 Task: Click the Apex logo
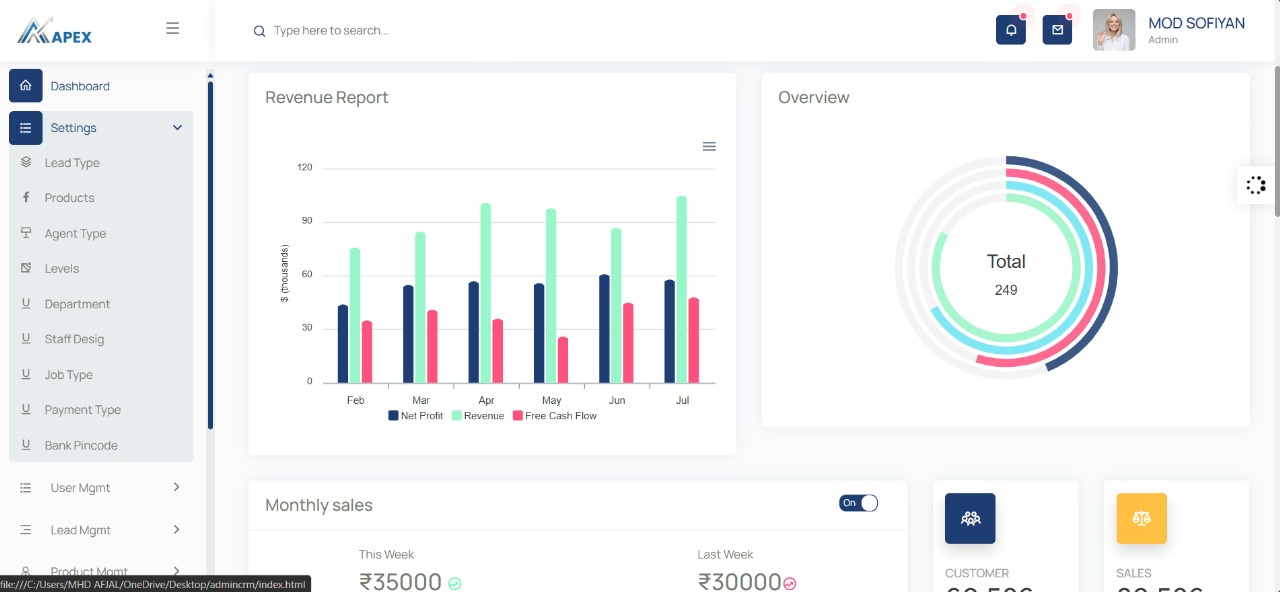point(55,32)
